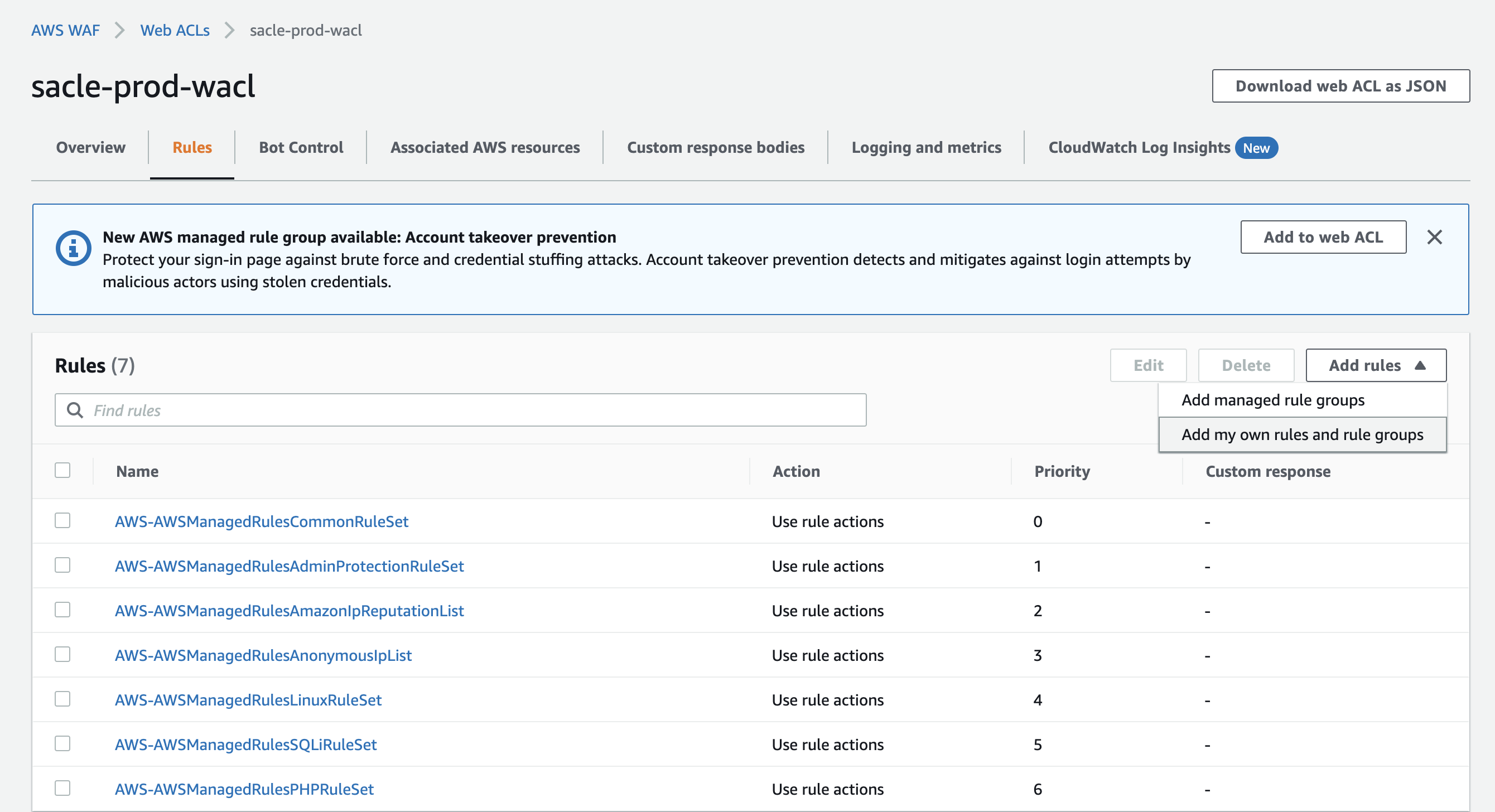Open the Logging and metrics tab
Screen dimensions: 1495x812
point(926,147)
